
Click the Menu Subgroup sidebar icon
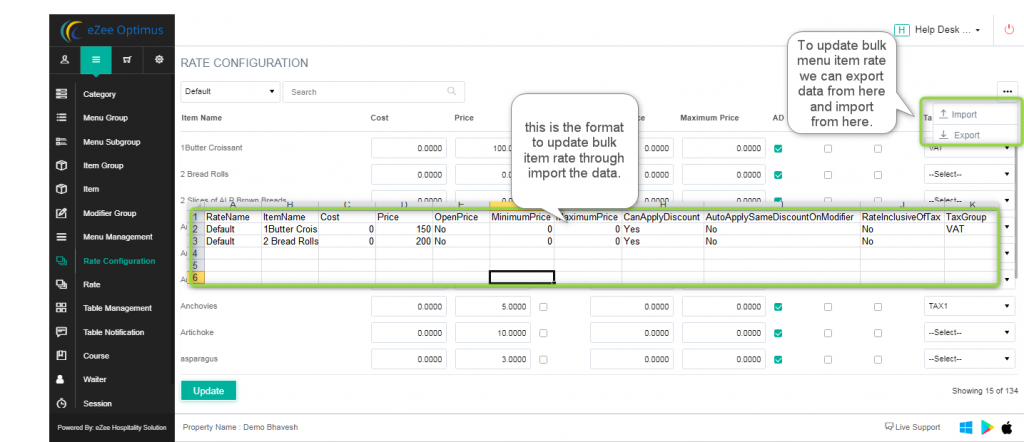[x=61, y=142]
